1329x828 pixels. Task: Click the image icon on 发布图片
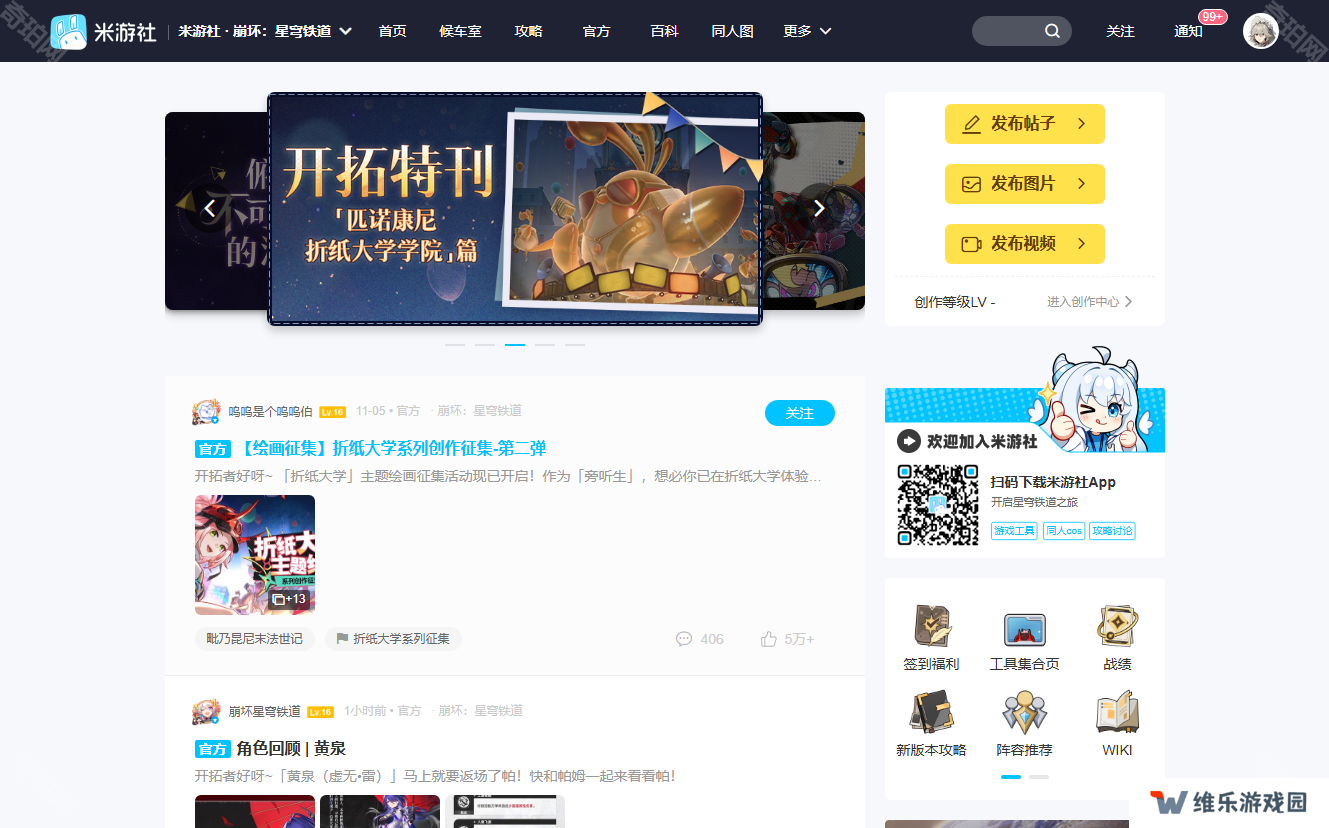[971, 184]
